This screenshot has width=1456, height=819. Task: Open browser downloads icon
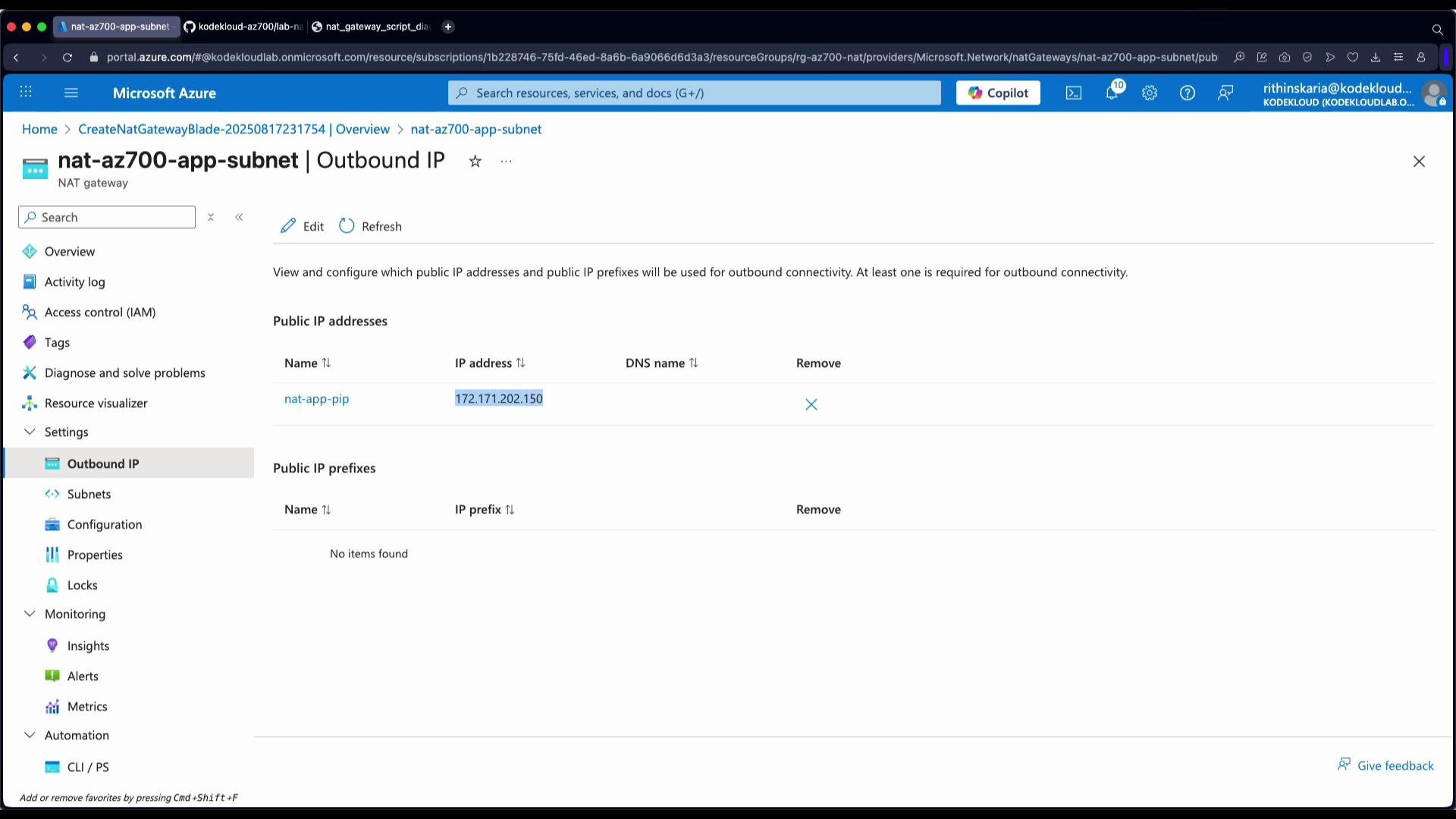pyautogui.click(x=1376, y=57)
